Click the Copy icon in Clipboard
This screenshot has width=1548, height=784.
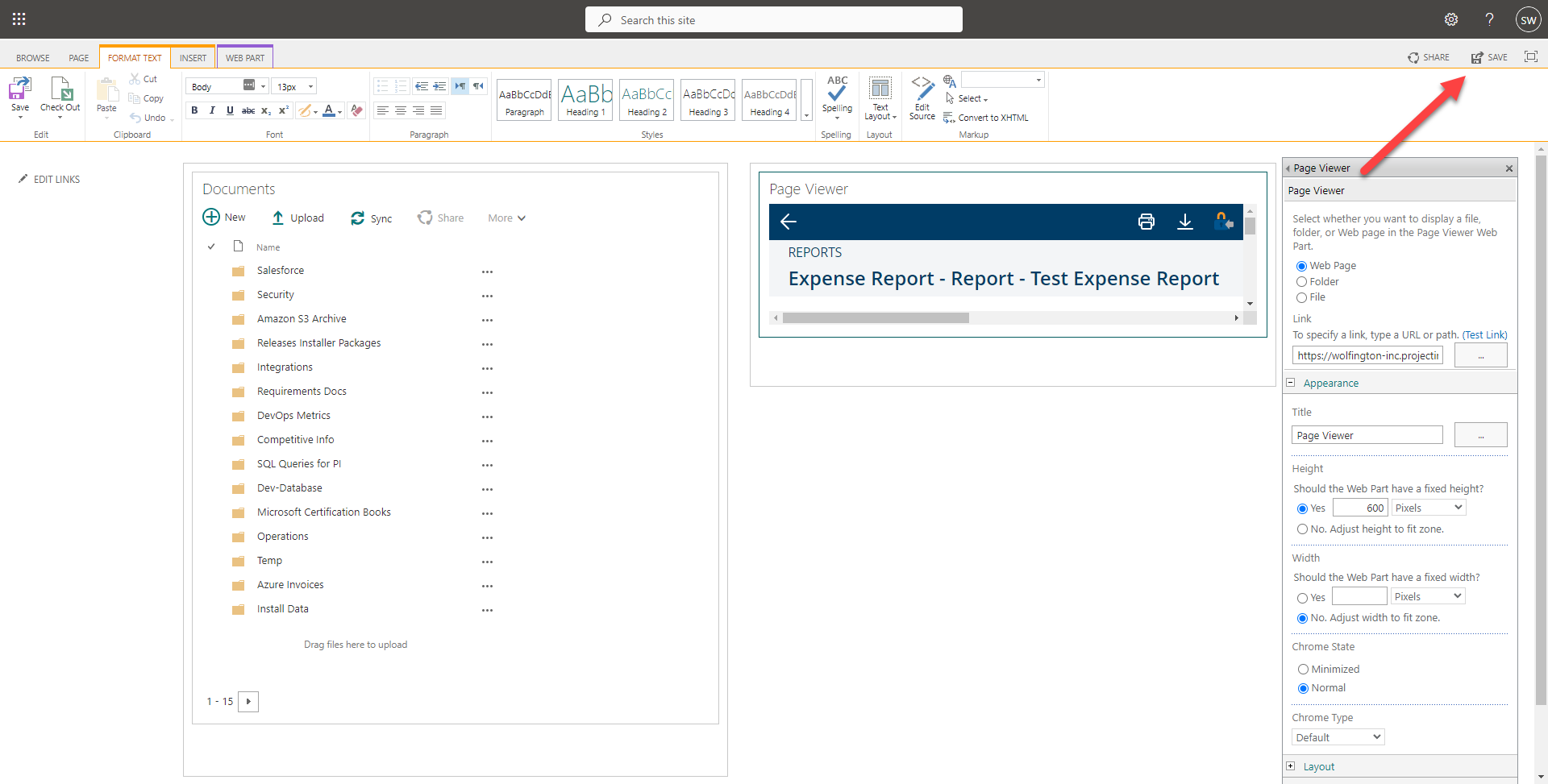click(x=135, y=98)
